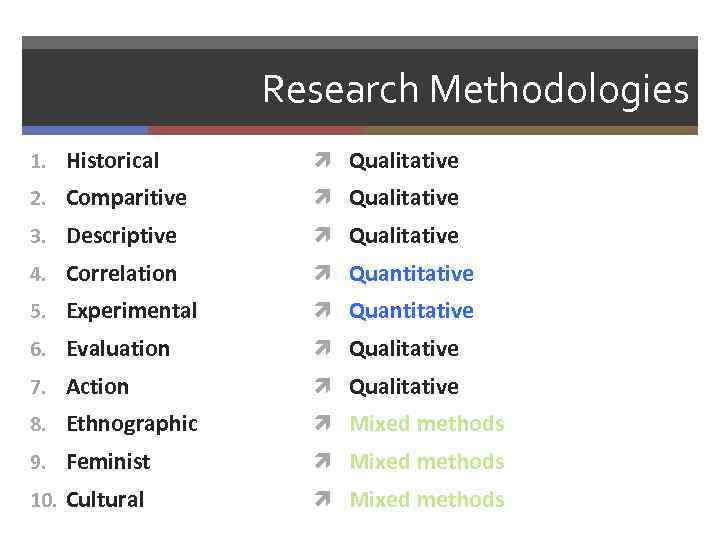The height and width of the screenshot is (540, 720).
Task: Click the Quantitative text beside Correlation
Action: tap(411, 274)
